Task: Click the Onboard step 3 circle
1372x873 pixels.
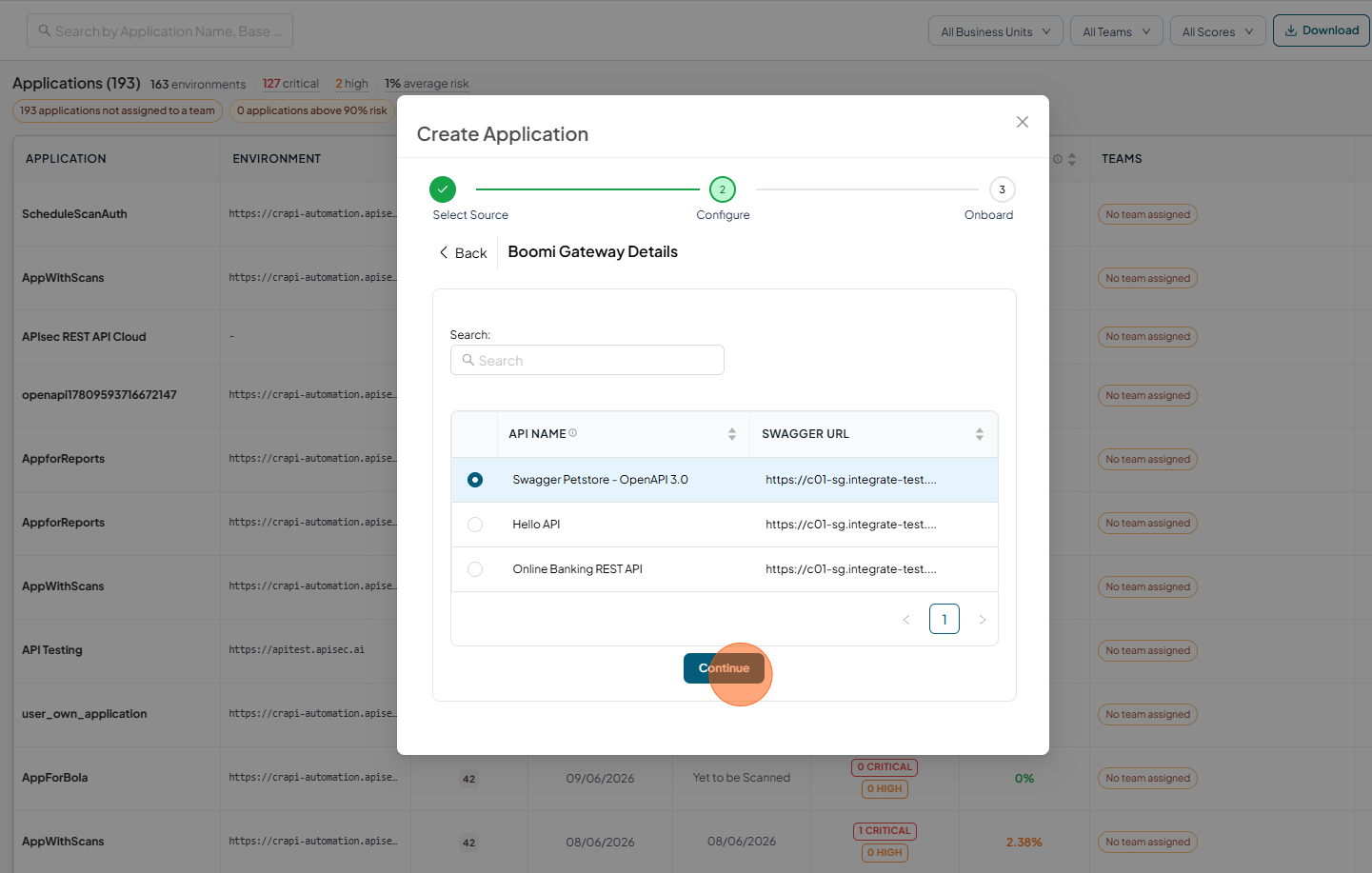Action: pyautogui.click(x=1002, y=189)
